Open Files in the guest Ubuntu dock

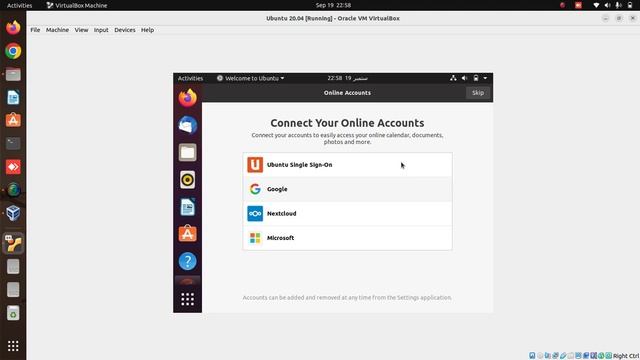(187, 152)
